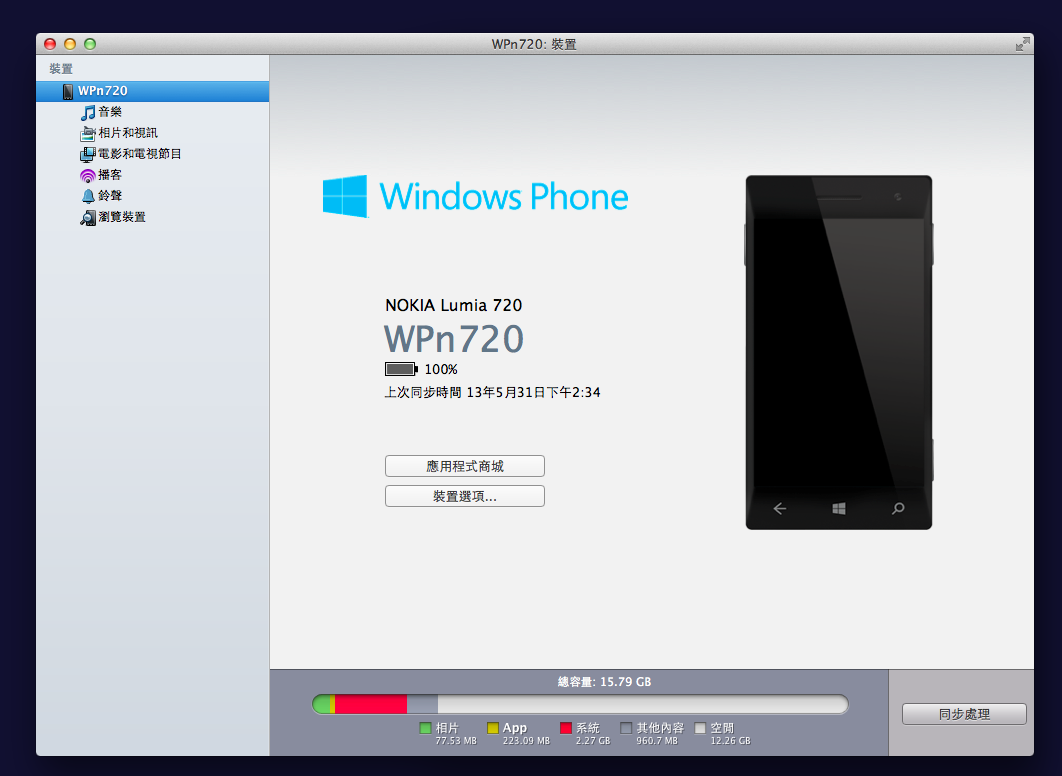The width and height of the screenshot is (1062, 776).
Task: Click the phone's Windows start icon
Action: coord(838,509)
